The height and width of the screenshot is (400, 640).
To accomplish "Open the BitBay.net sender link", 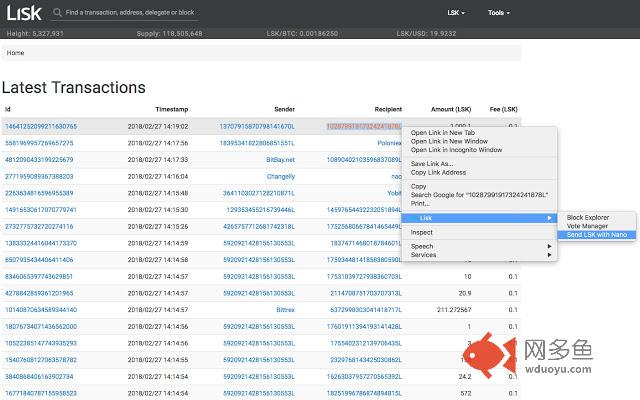I will click(x=280, y=160).
